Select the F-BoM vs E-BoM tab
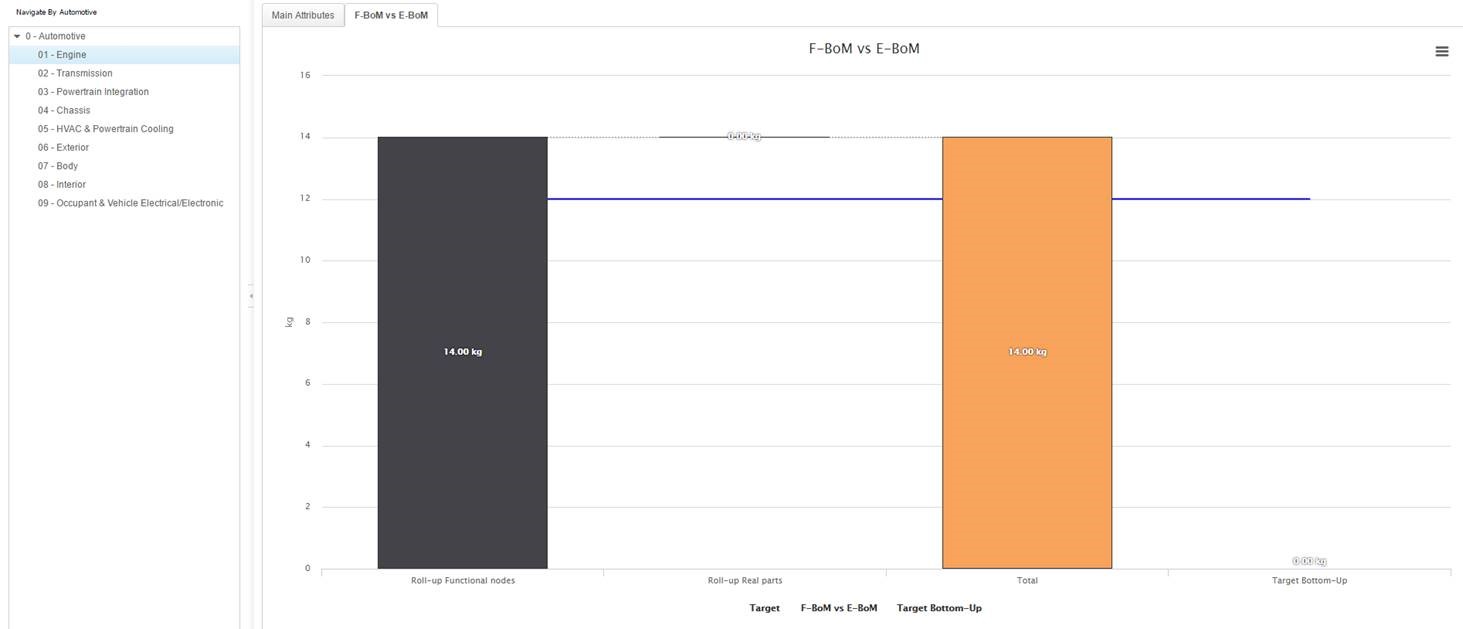 (390, 15)
